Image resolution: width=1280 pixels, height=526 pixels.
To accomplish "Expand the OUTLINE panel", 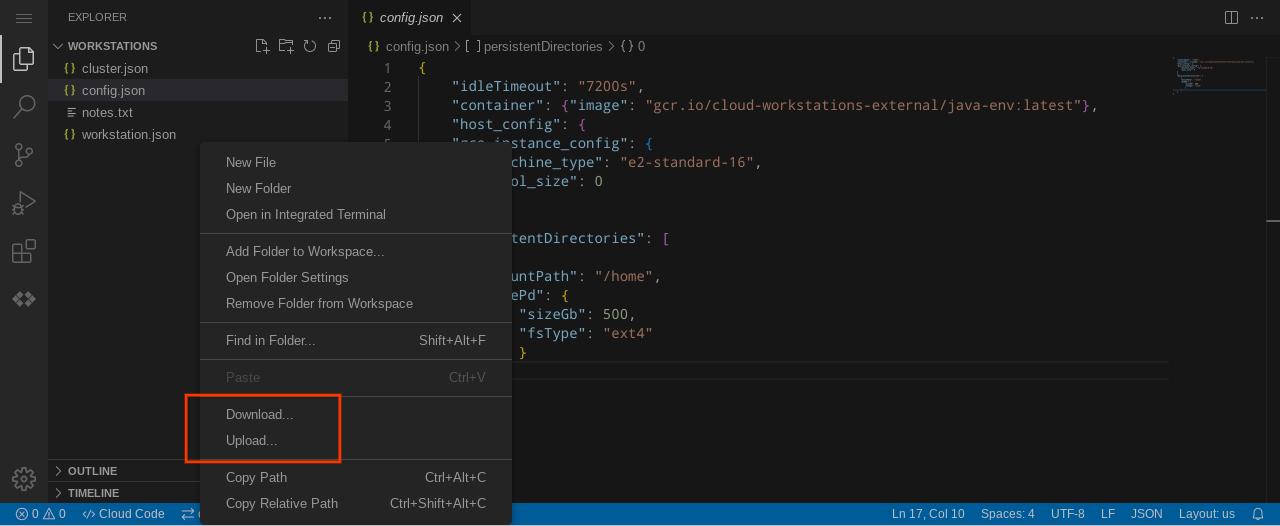I will click(x=92, y=471).
